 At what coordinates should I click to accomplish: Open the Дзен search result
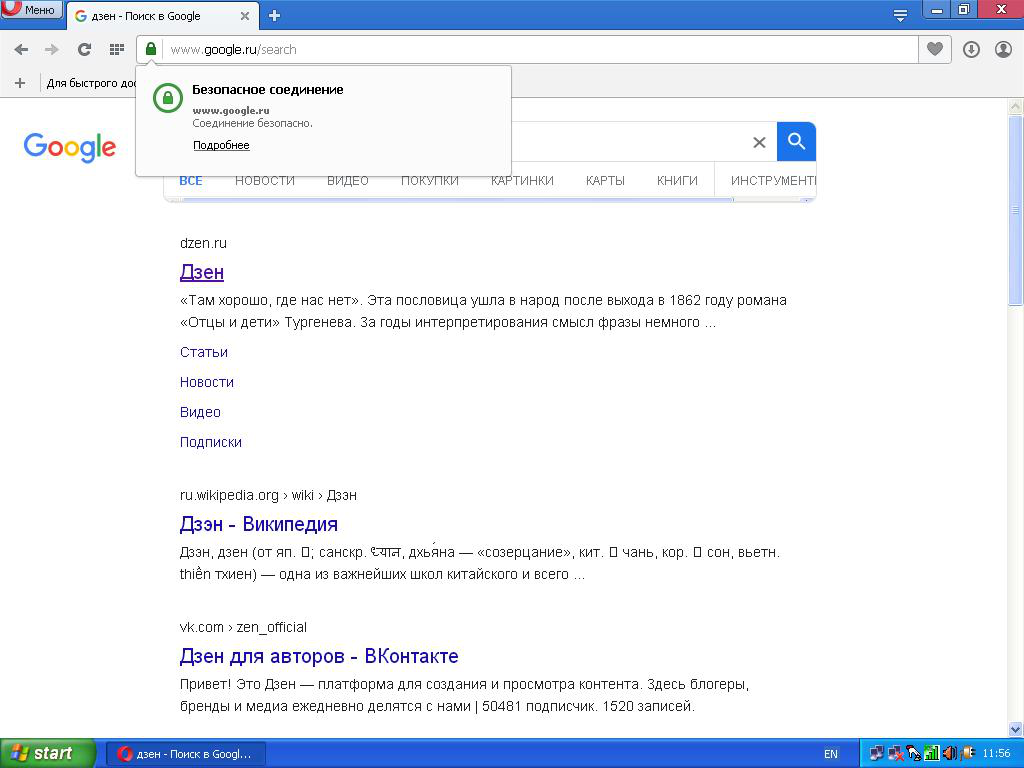click(x=202, y=272)
